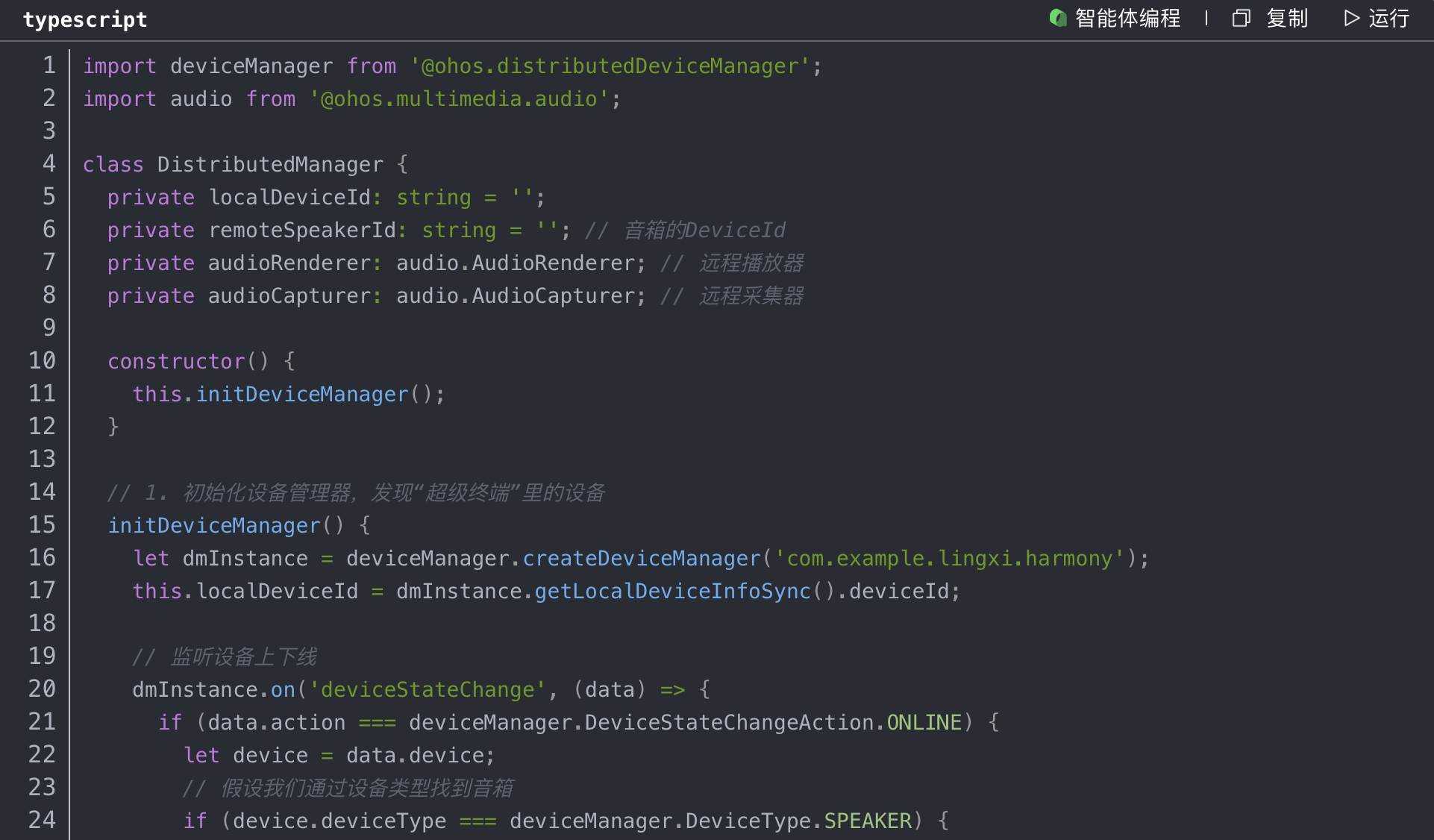Click line number 15 beside initDeviceManager method
This screenshot has width=1434, height=840.
coord(43,525)
